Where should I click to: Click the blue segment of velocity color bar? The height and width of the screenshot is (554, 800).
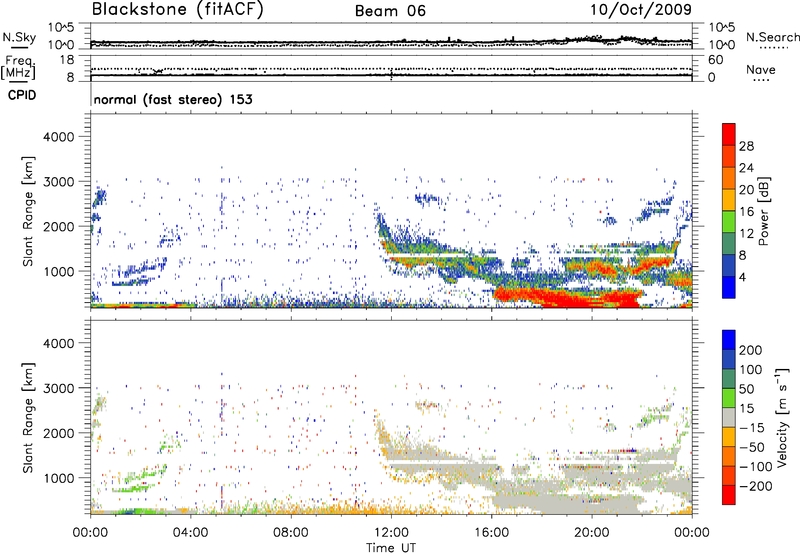click(x=729, y=340)
